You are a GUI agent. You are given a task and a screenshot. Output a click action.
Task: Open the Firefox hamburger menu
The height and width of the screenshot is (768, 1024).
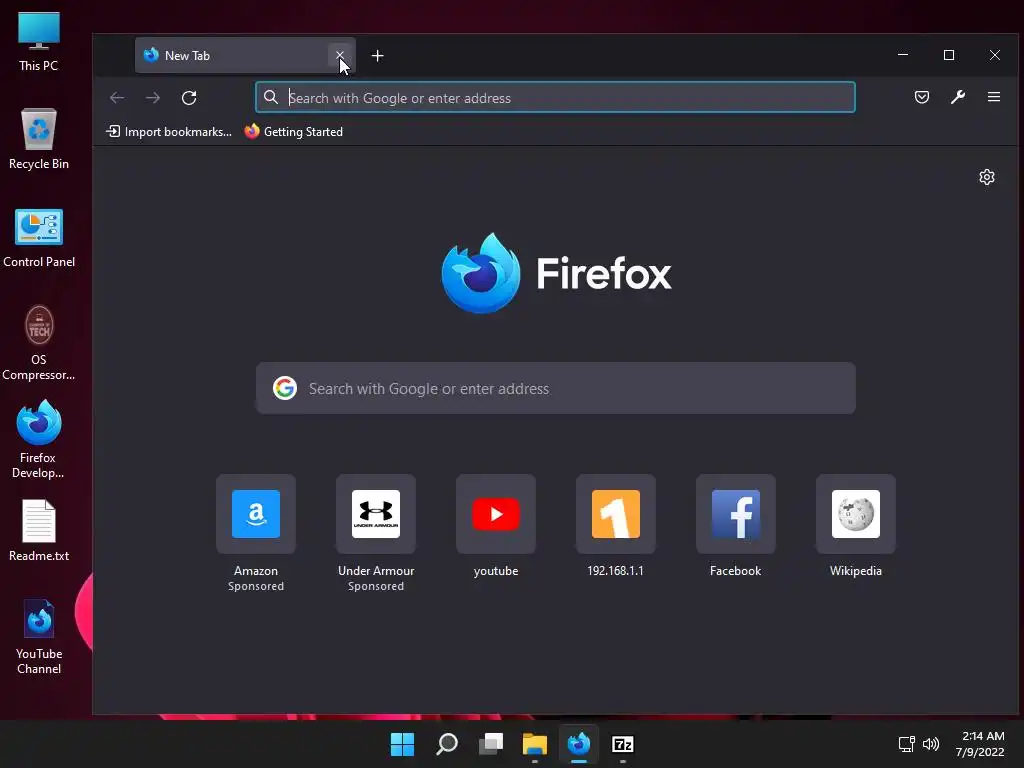coord(994,97)
